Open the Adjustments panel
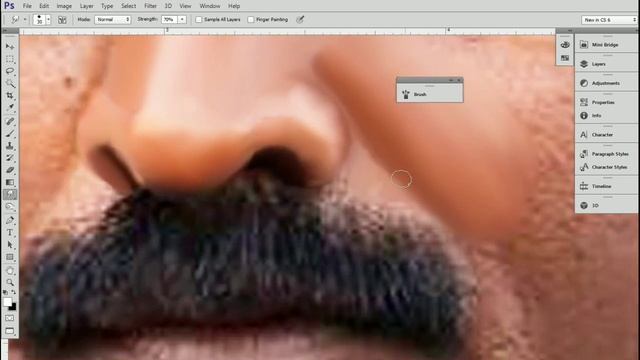640x360 pixels. click(x=606, y=83)
